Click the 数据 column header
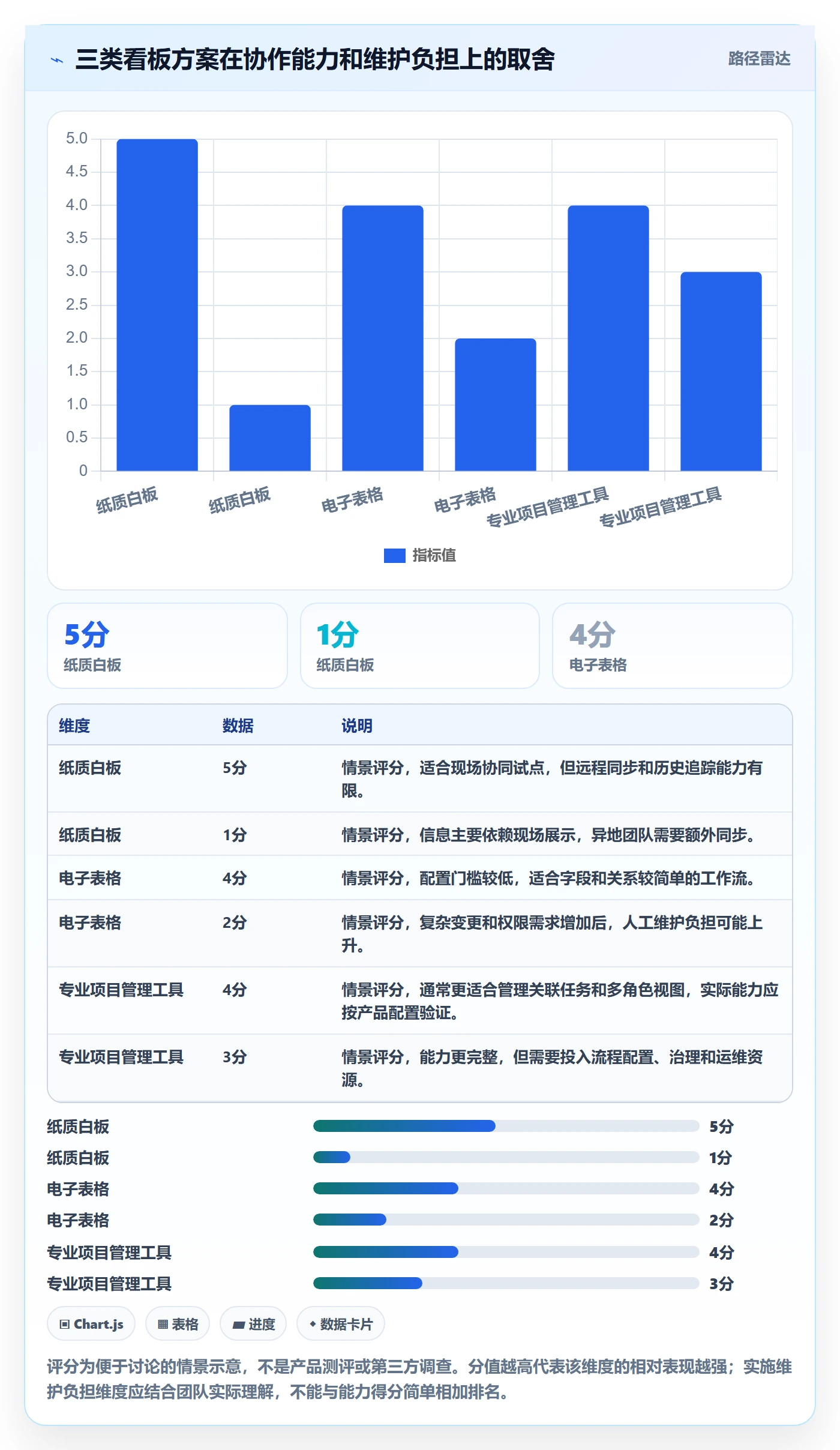This screenshot has width=840, height=1450. tap(238, 726)
